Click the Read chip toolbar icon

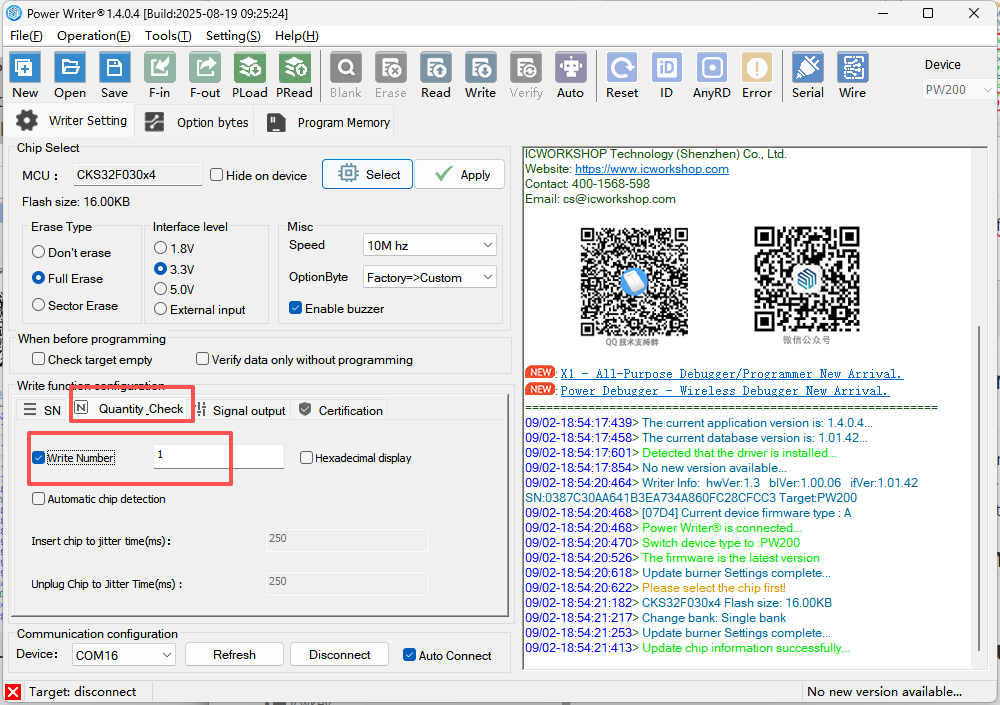tap(436, 68)
